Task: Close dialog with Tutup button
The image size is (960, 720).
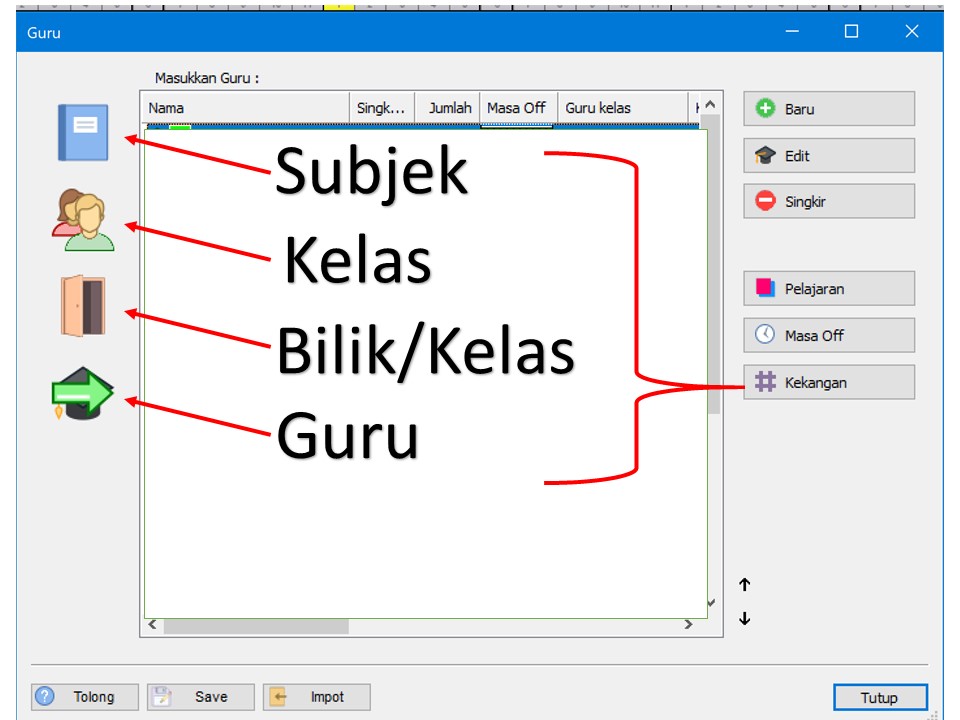Action: pos(880,698)
